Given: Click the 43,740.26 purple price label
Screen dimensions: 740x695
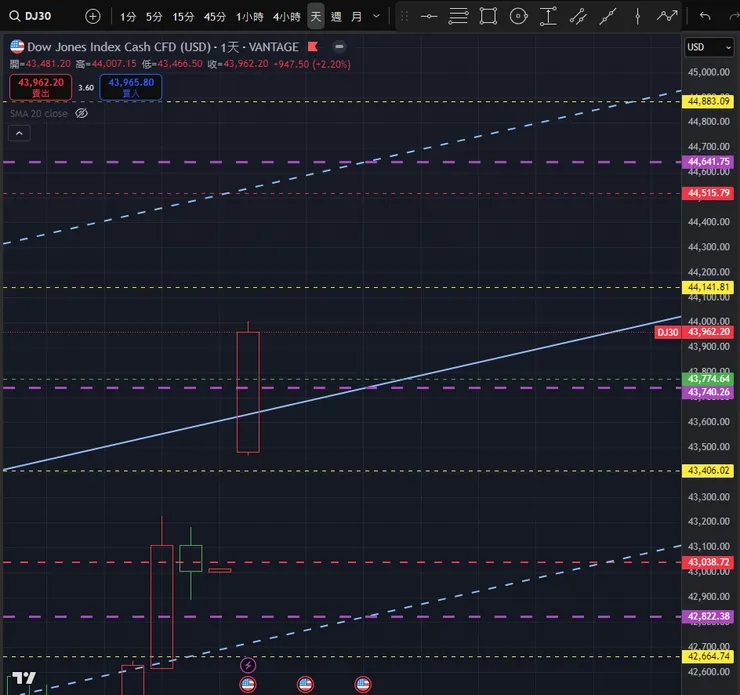Looking at the screenshot, I should point(708,392).
